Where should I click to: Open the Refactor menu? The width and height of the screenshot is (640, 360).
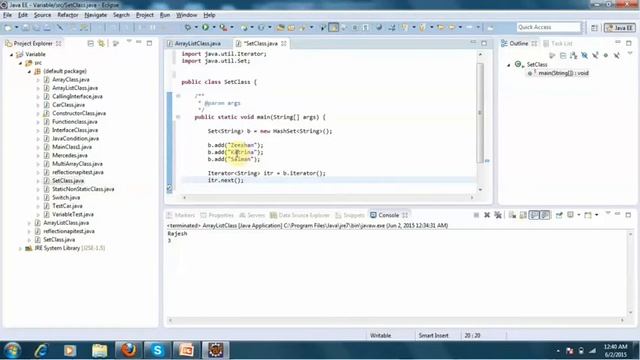(68, 15)
